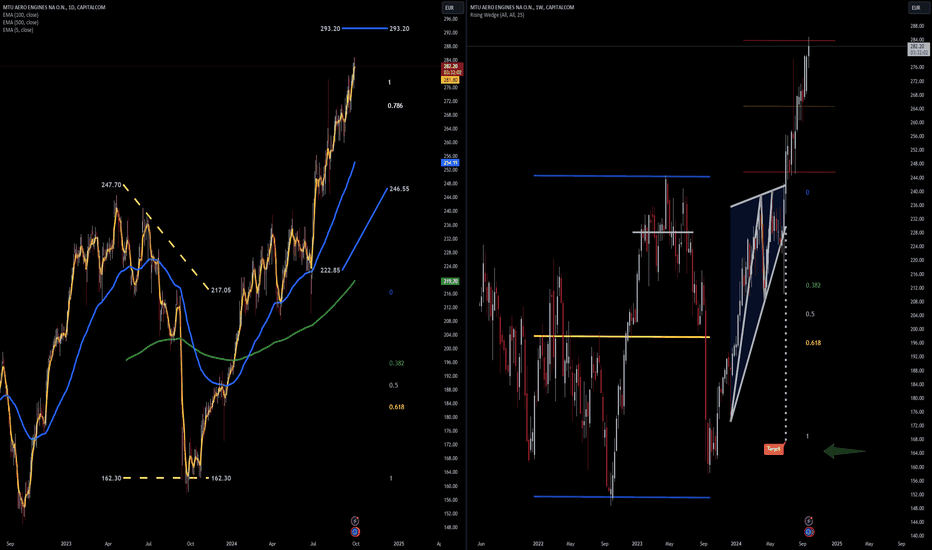Click the orange 0.618 Fibonacci level on daily chart
Image resolution: width=932 pixels, height=550 pixels.
point(396,407)
